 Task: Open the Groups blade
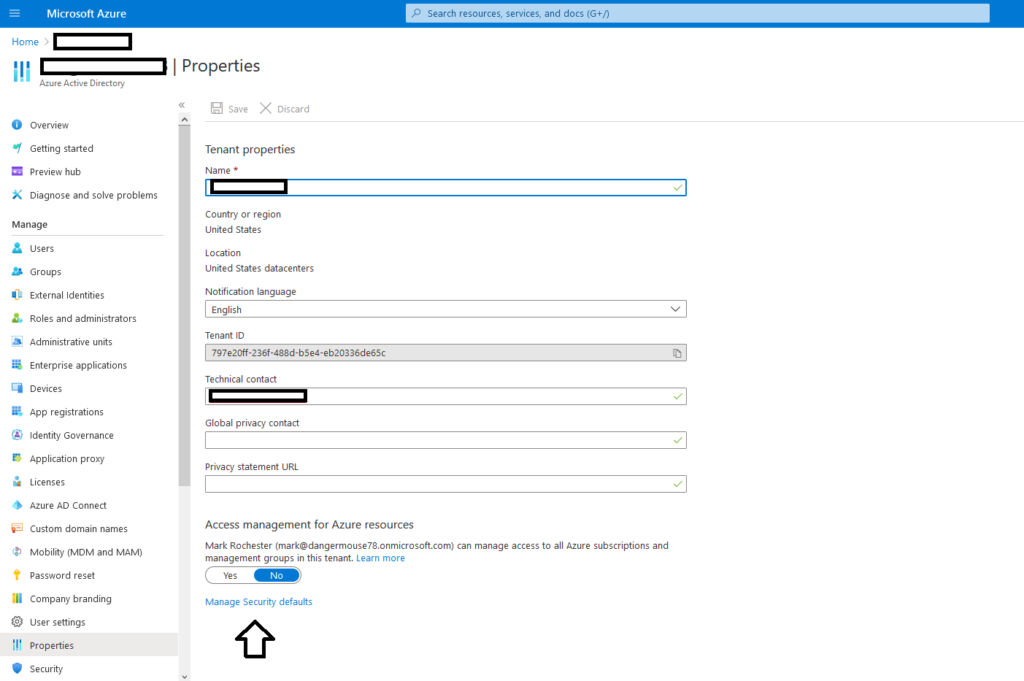pos(45,272)
